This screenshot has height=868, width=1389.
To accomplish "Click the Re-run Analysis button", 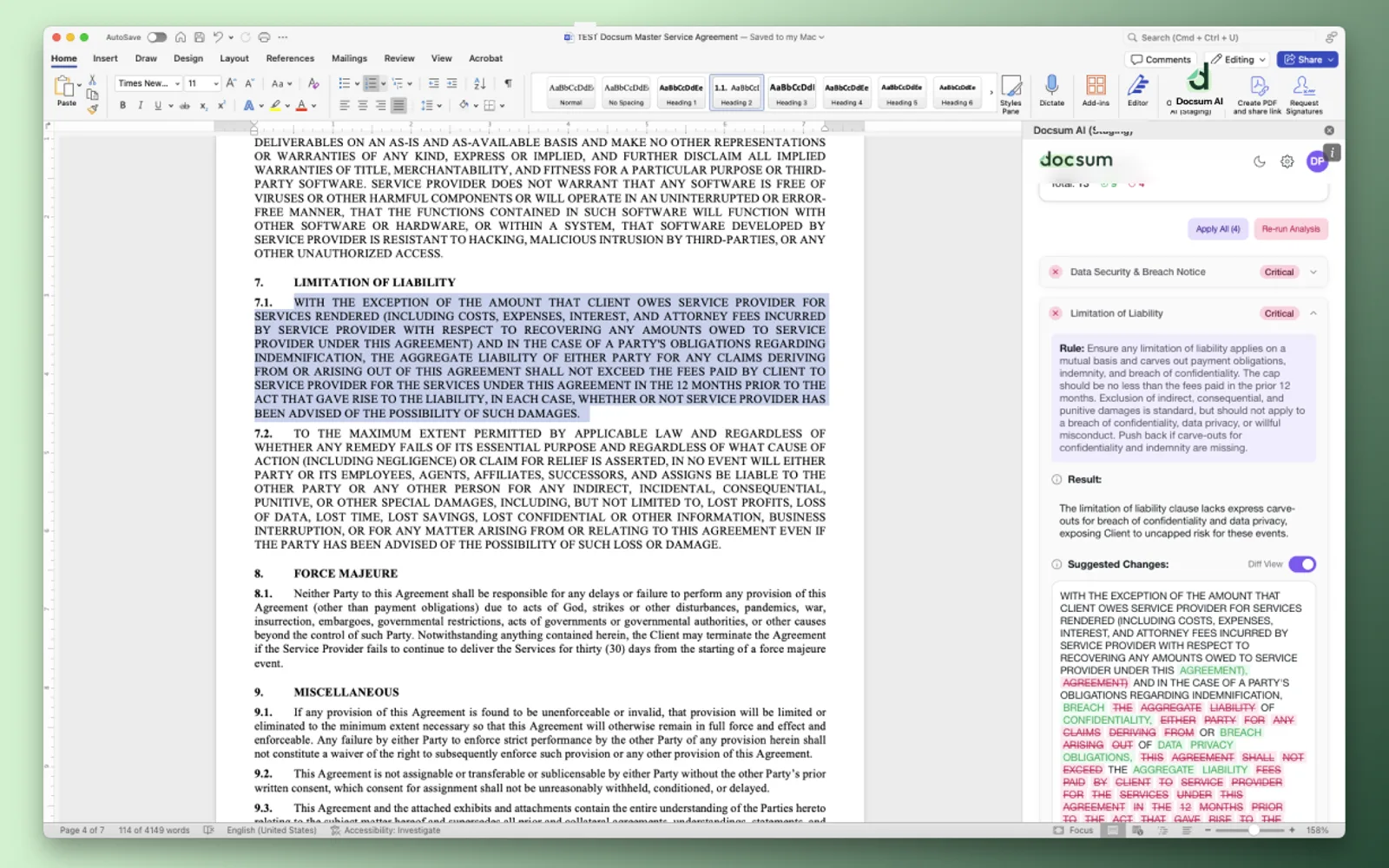I will [1291, 229].
